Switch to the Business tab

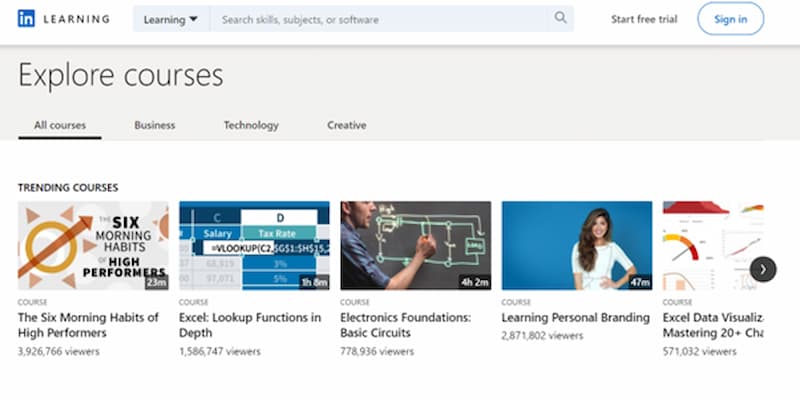coord(155,126)
